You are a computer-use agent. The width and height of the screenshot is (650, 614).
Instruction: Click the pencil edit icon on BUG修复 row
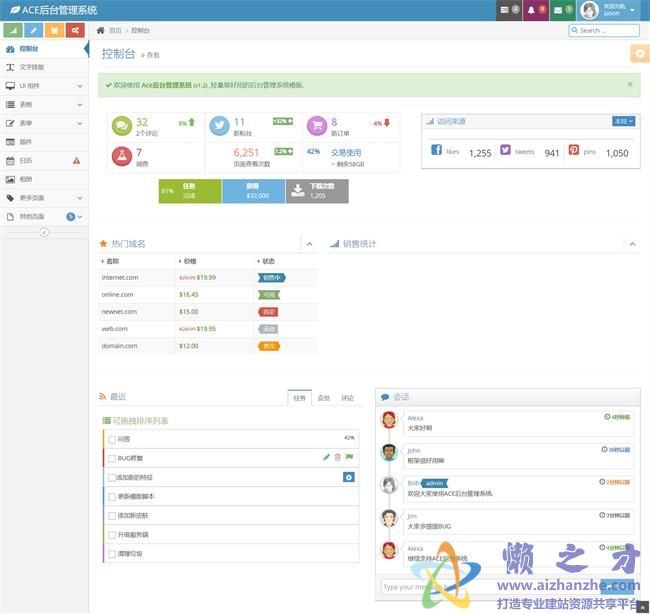point(326,457)
